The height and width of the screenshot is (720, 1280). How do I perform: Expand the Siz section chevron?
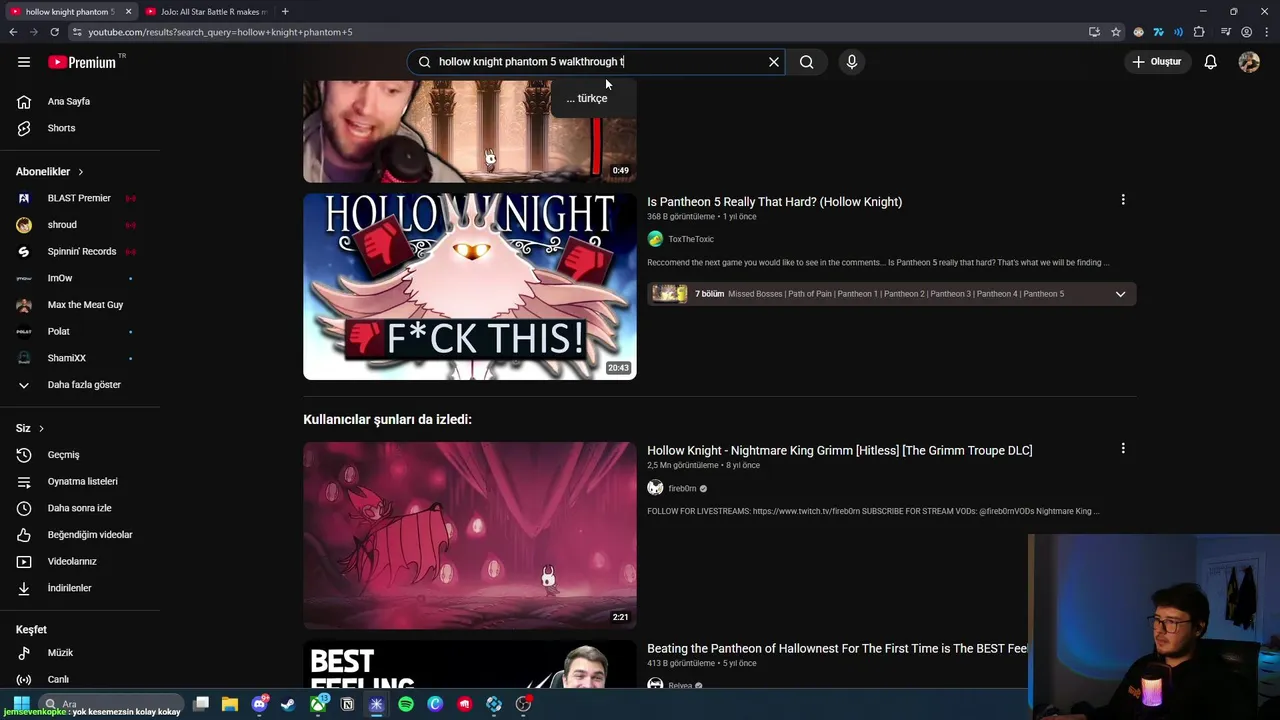click(x=41, y=428)
